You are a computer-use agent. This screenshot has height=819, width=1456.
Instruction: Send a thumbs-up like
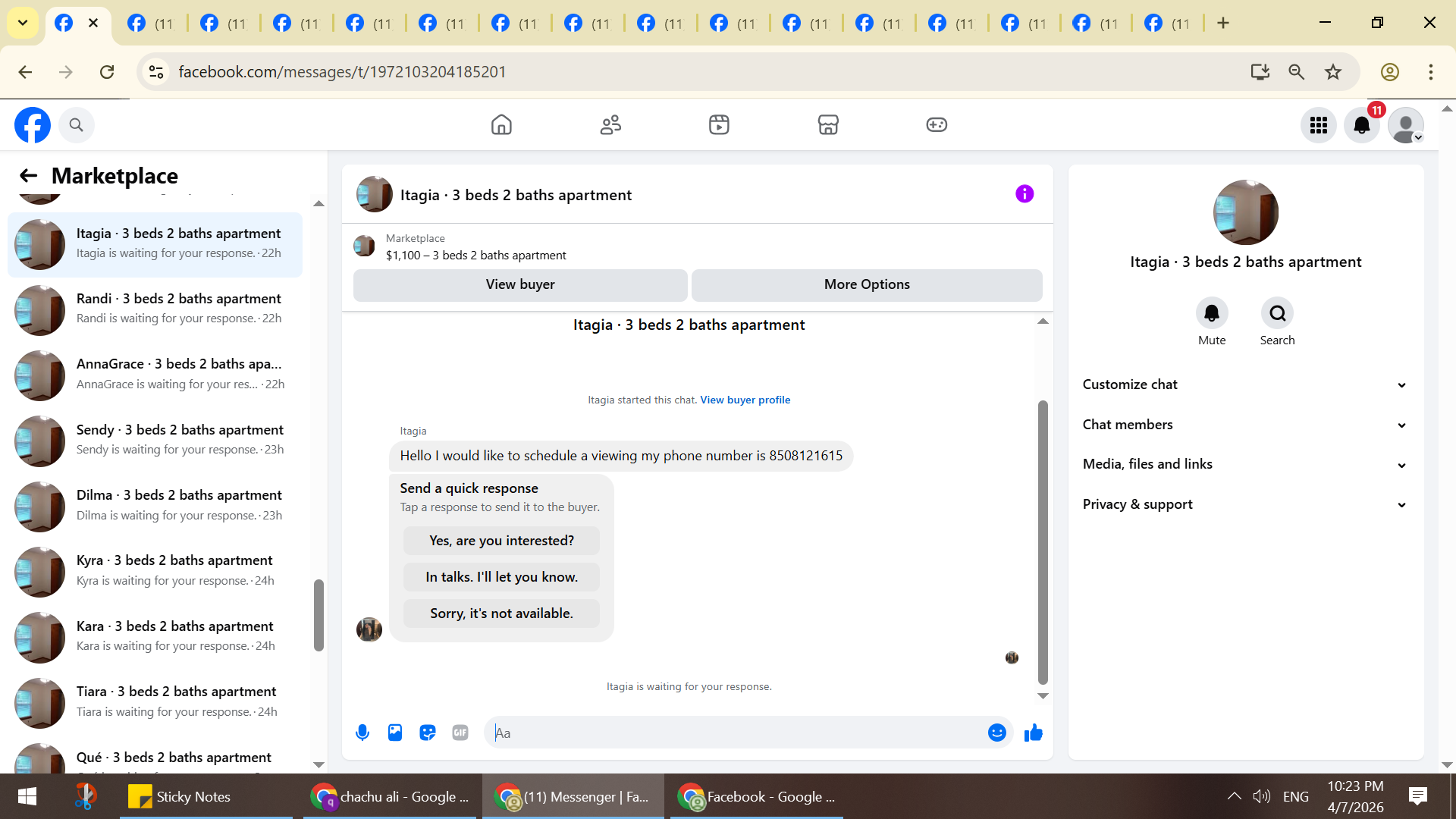pyautogui.click(x=1034, y=733)
